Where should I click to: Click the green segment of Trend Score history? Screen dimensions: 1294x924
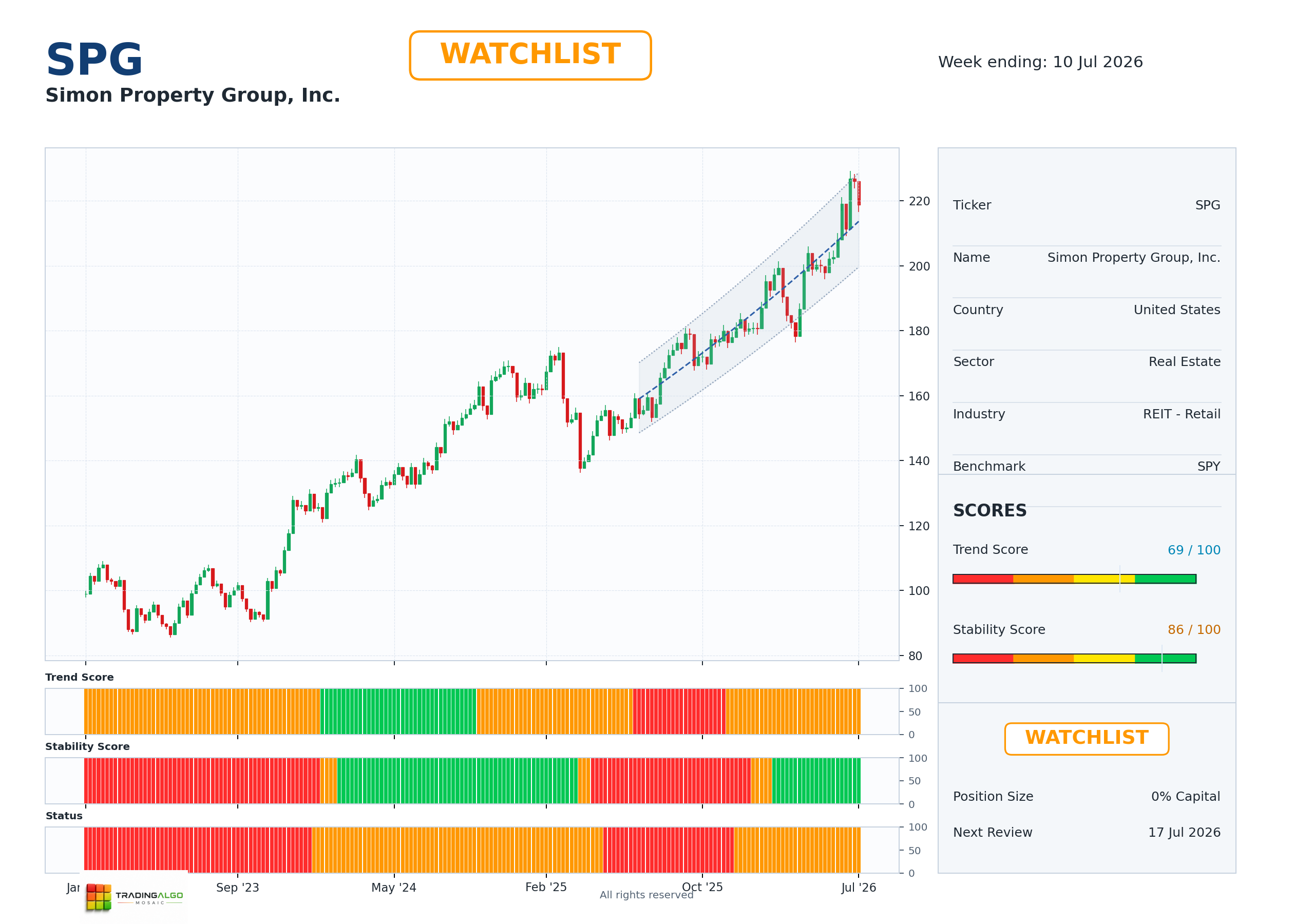click(398, 711)
